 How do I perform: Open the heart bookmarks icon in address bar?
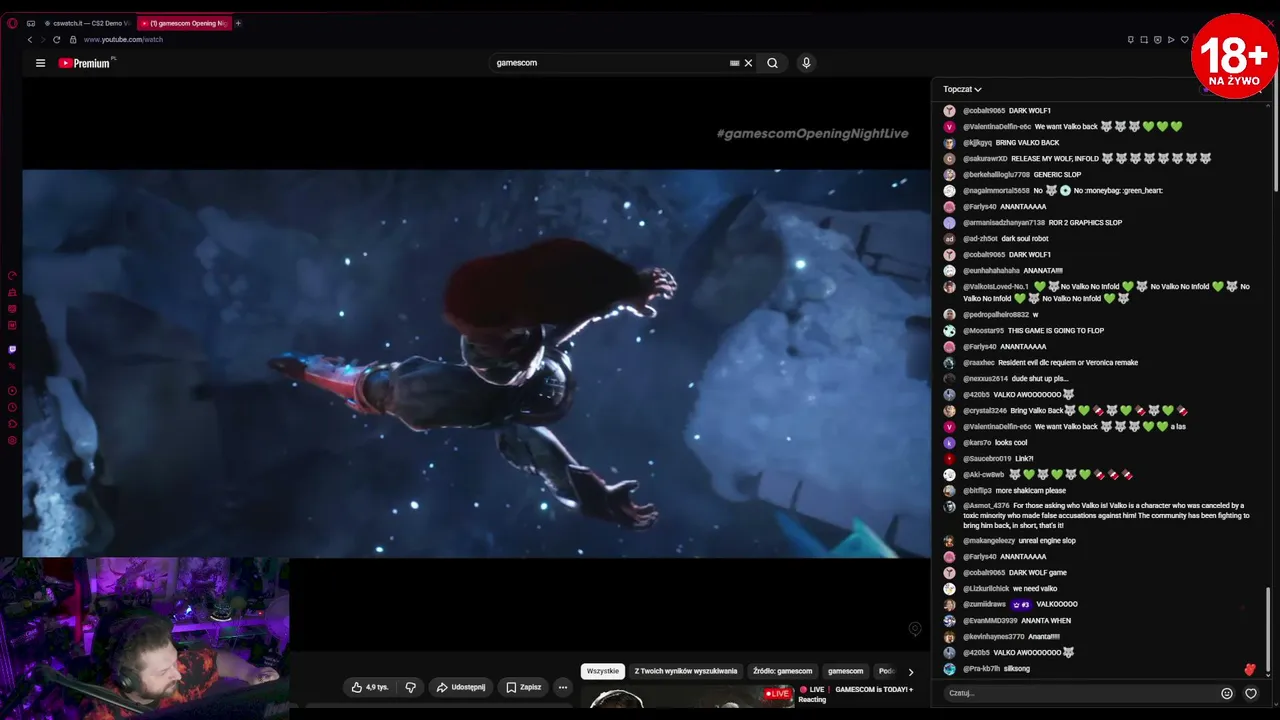click(x=1184, y=40)
